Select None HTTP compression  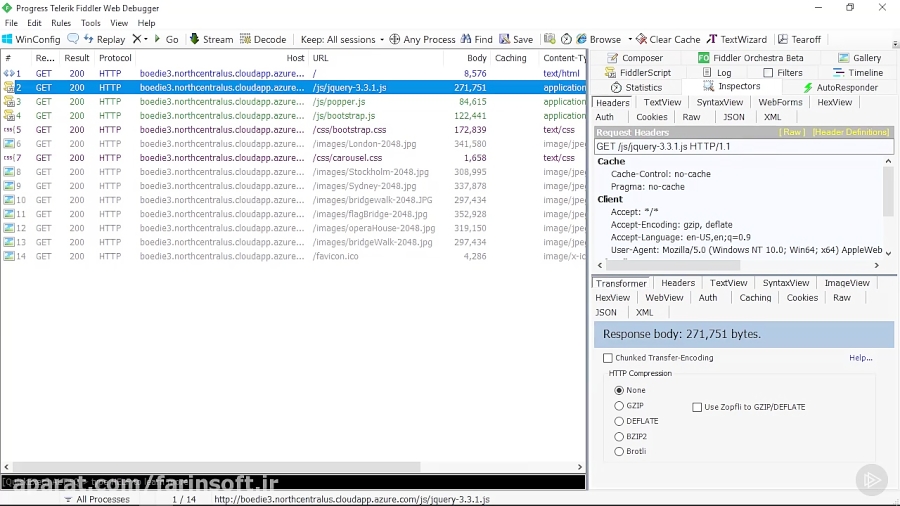619,390
